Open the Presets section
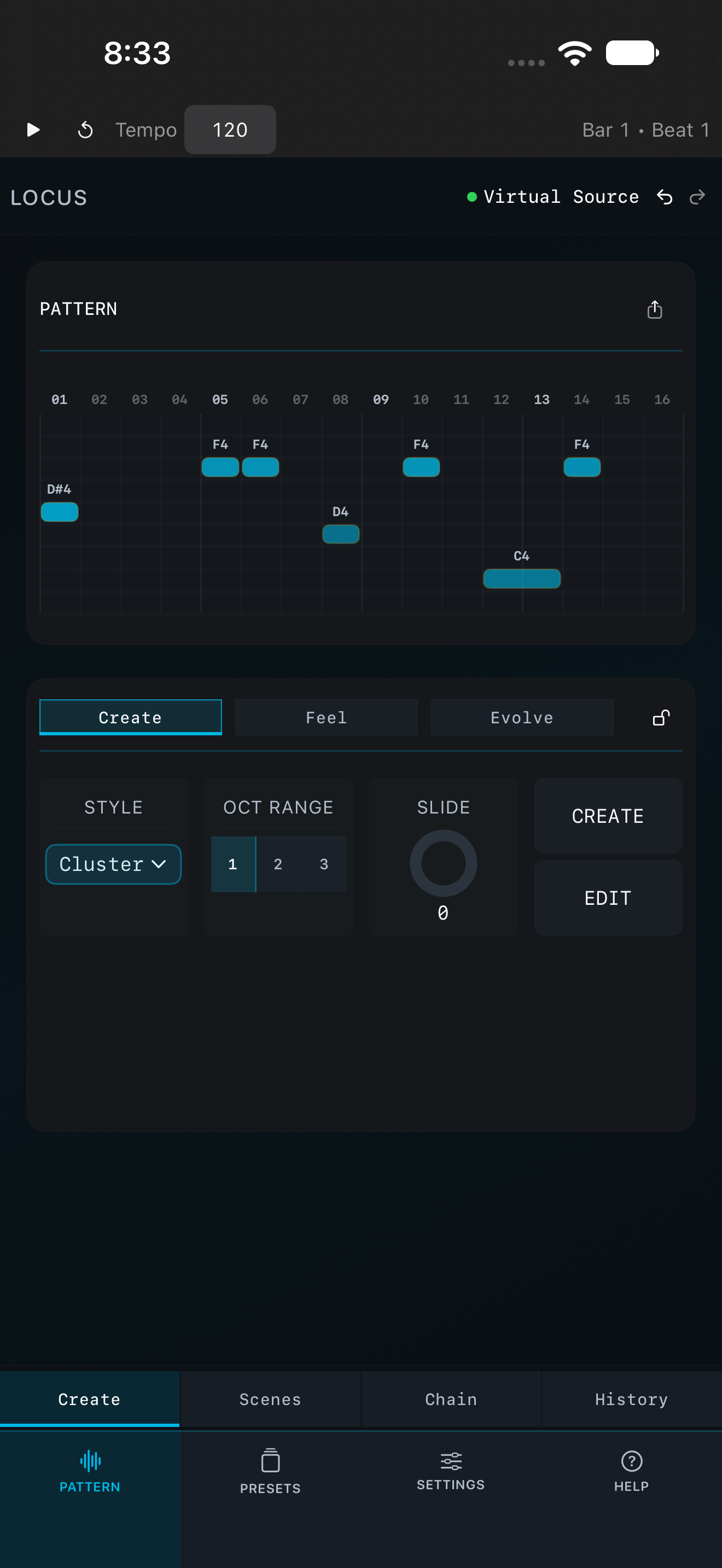Screen dimensions: 722x1568 tap(270, 1471)
